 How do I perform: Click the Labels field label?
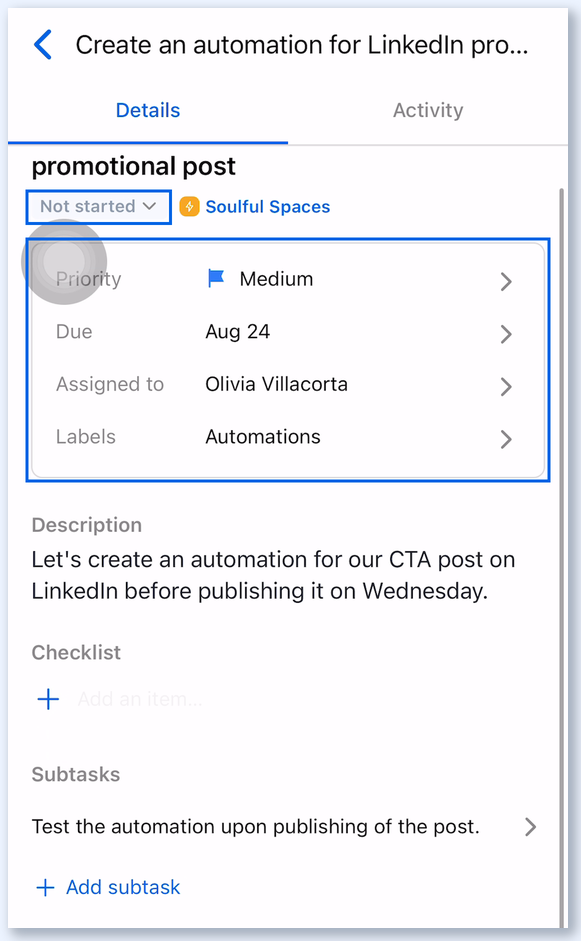tap(85, 437)
